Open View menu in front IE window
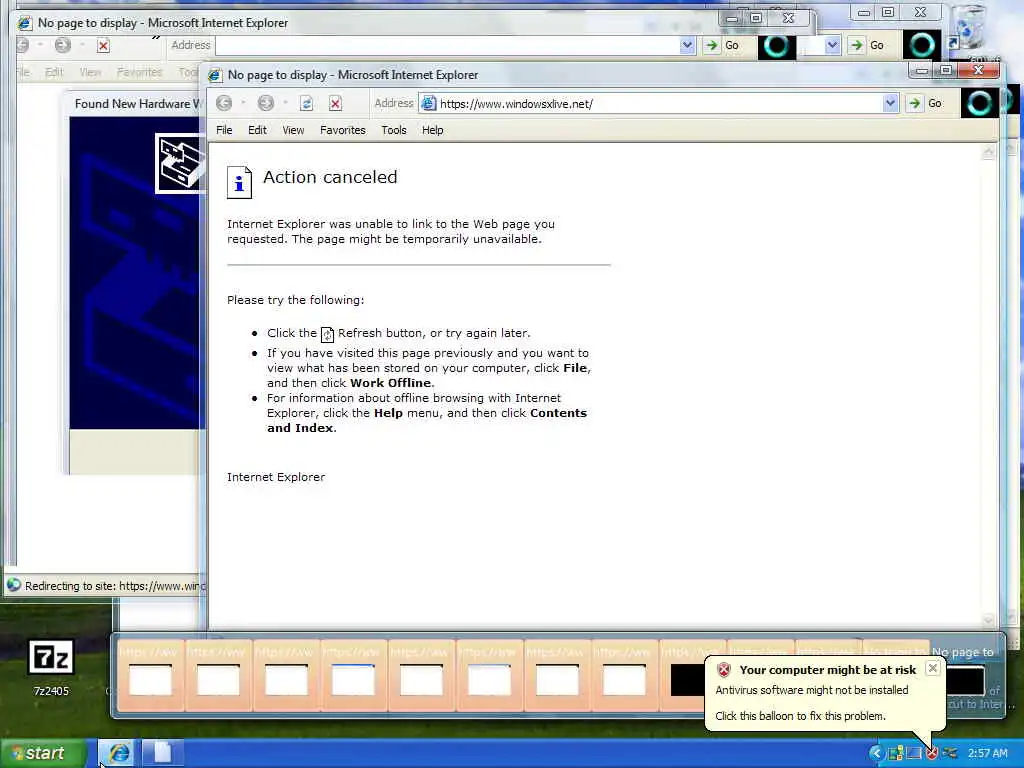The height and width of the screenshot is (768, 1024). (293, 130)
